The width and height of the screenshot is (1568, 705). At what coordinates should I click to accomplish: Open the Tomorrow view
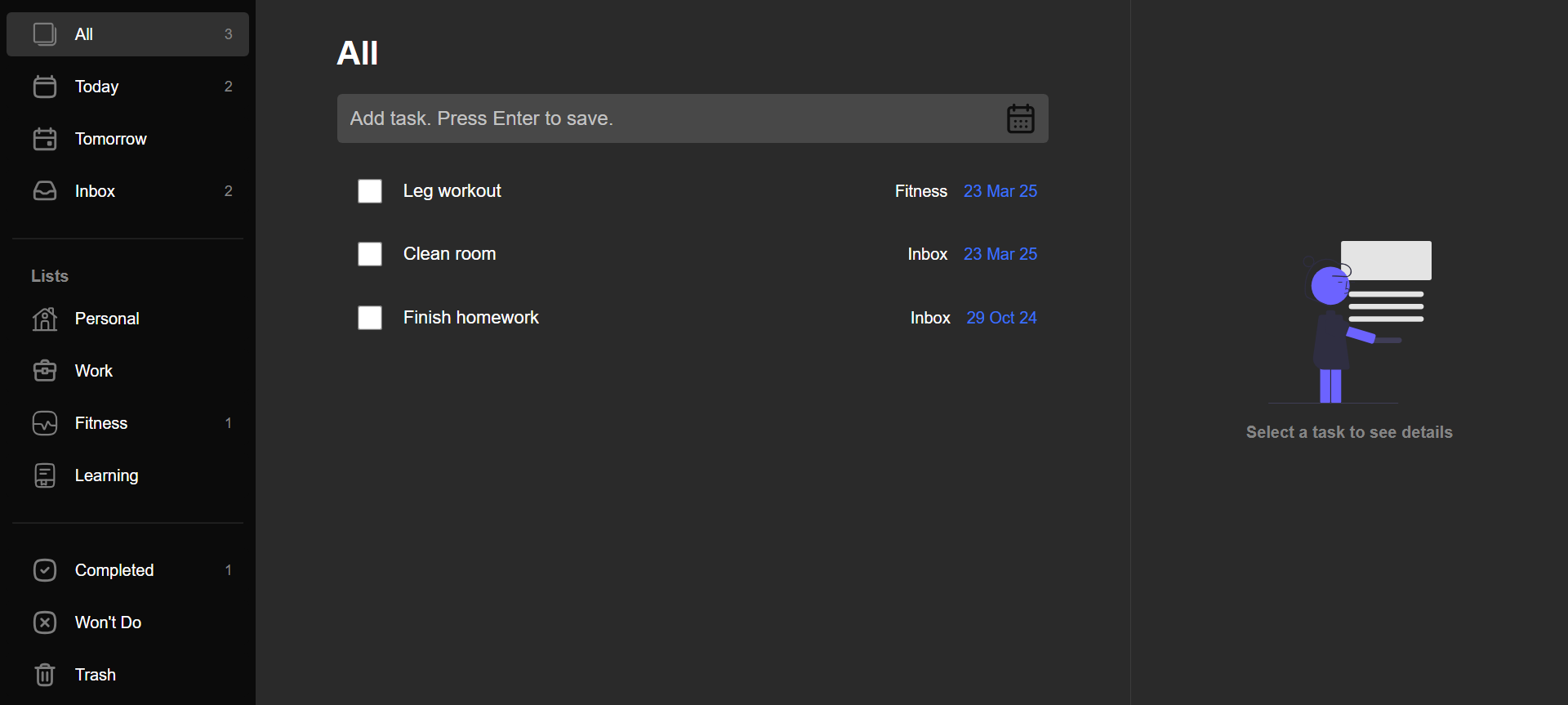click(x=127, y=139)
